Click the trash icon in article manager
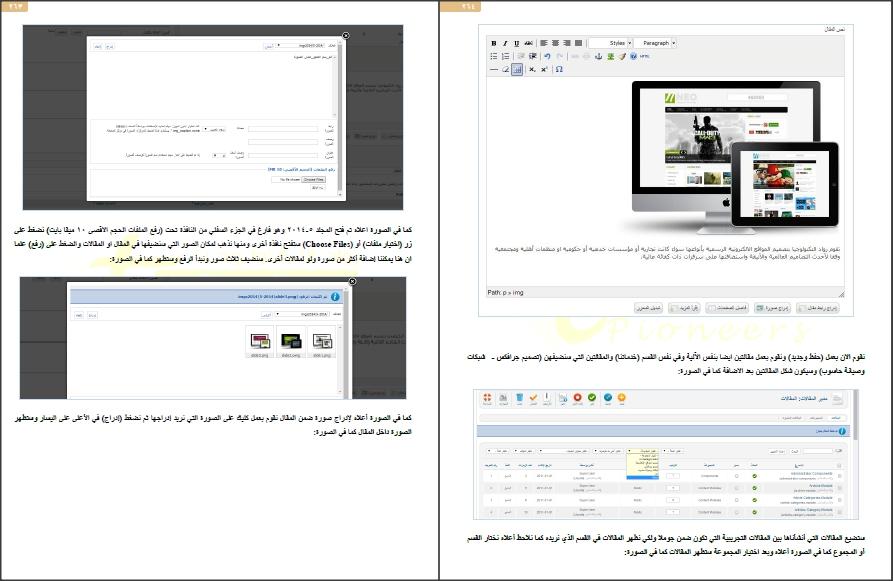The height and width of the screenshot is (581, 893). 520,399
